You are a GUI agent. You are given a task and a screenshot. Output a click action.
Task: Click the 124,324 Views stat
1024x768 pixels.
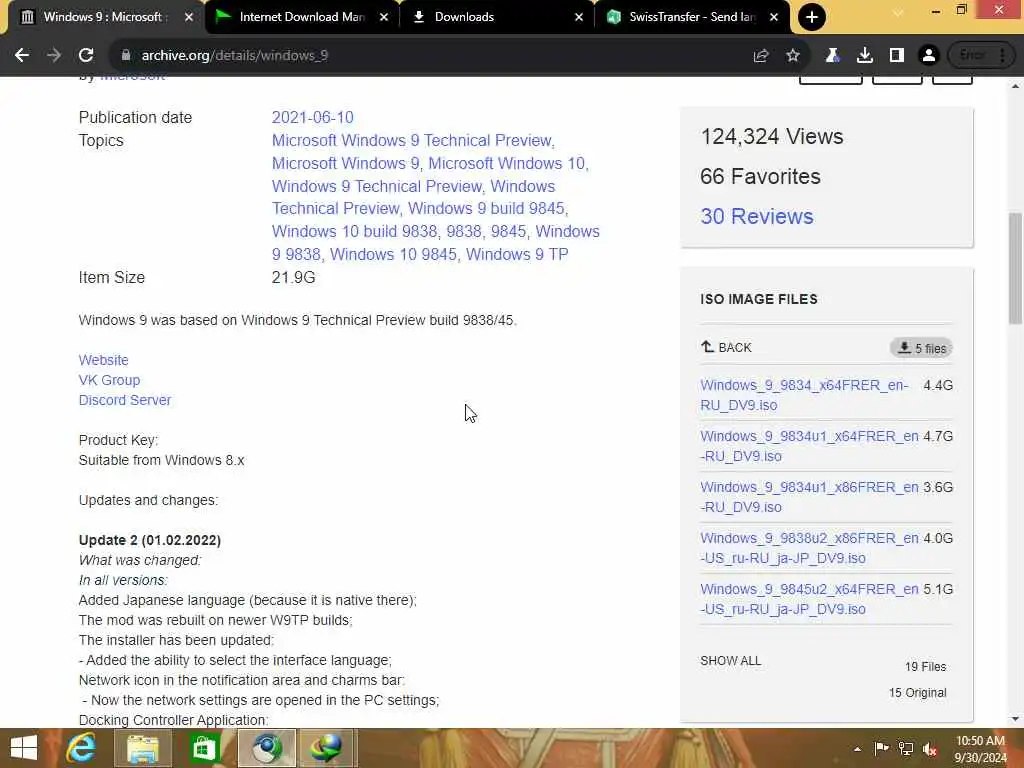click(x=772, y=136)
